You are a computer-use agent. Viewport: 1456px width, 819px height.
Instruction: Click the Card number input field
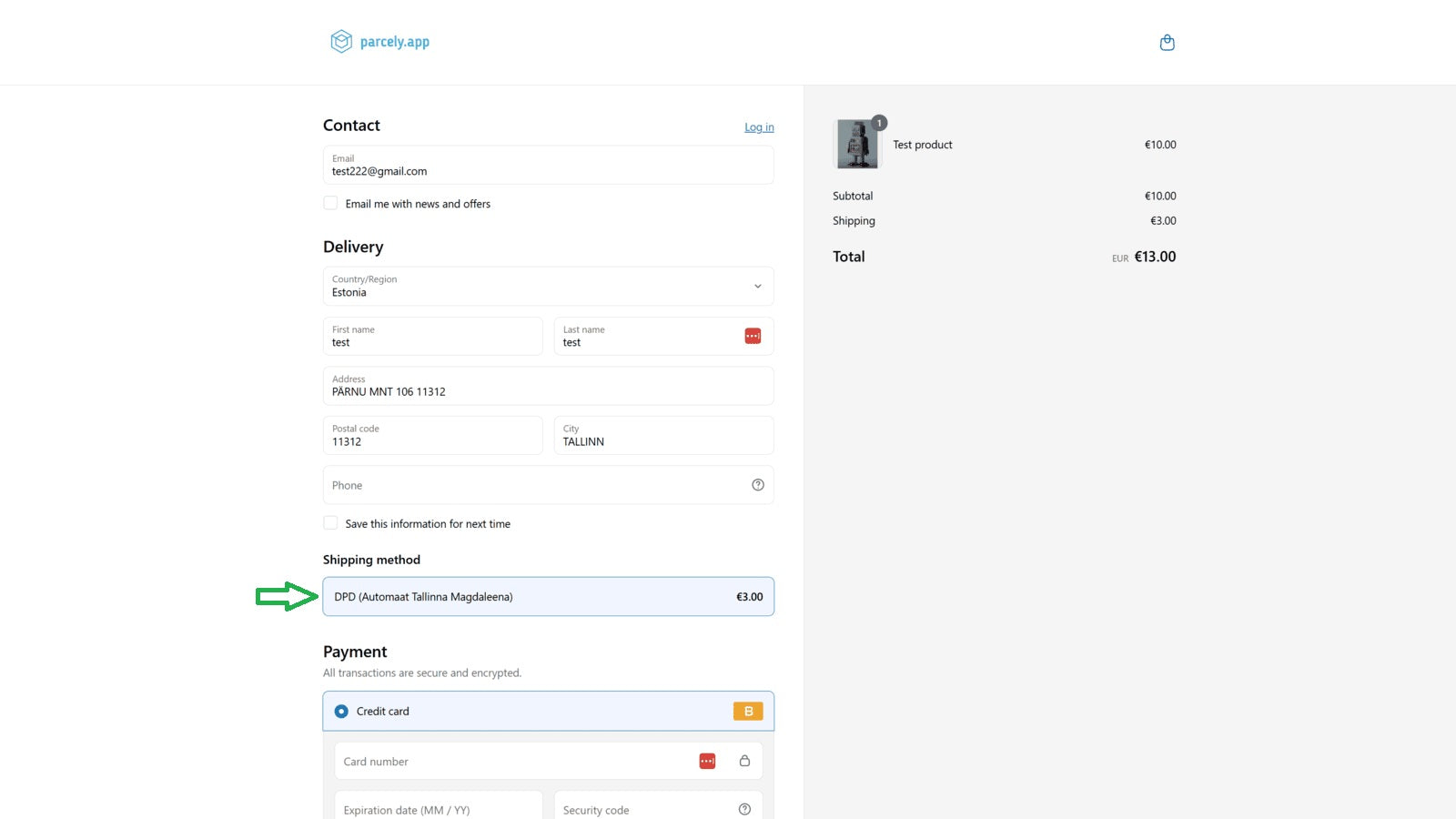click(x=549, y=761)
